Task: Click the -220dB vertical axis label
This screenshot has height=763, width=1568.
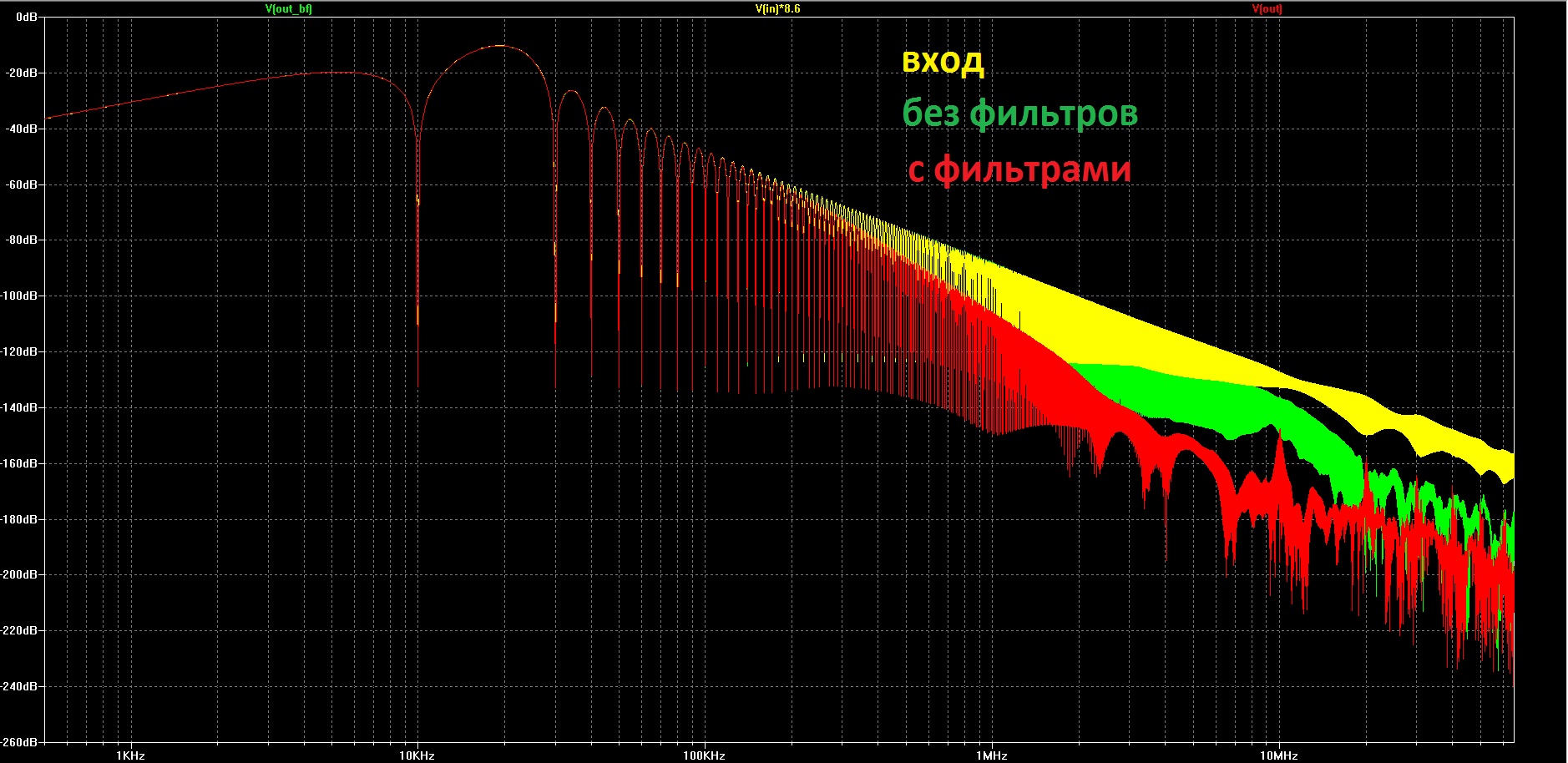Action: coord(19,630)
